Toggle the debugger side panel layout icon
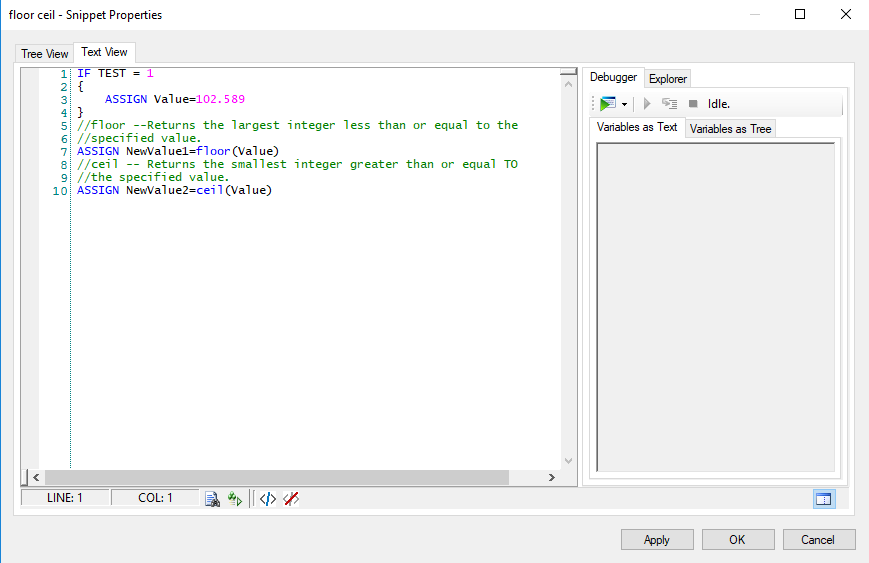 (824, 499)
